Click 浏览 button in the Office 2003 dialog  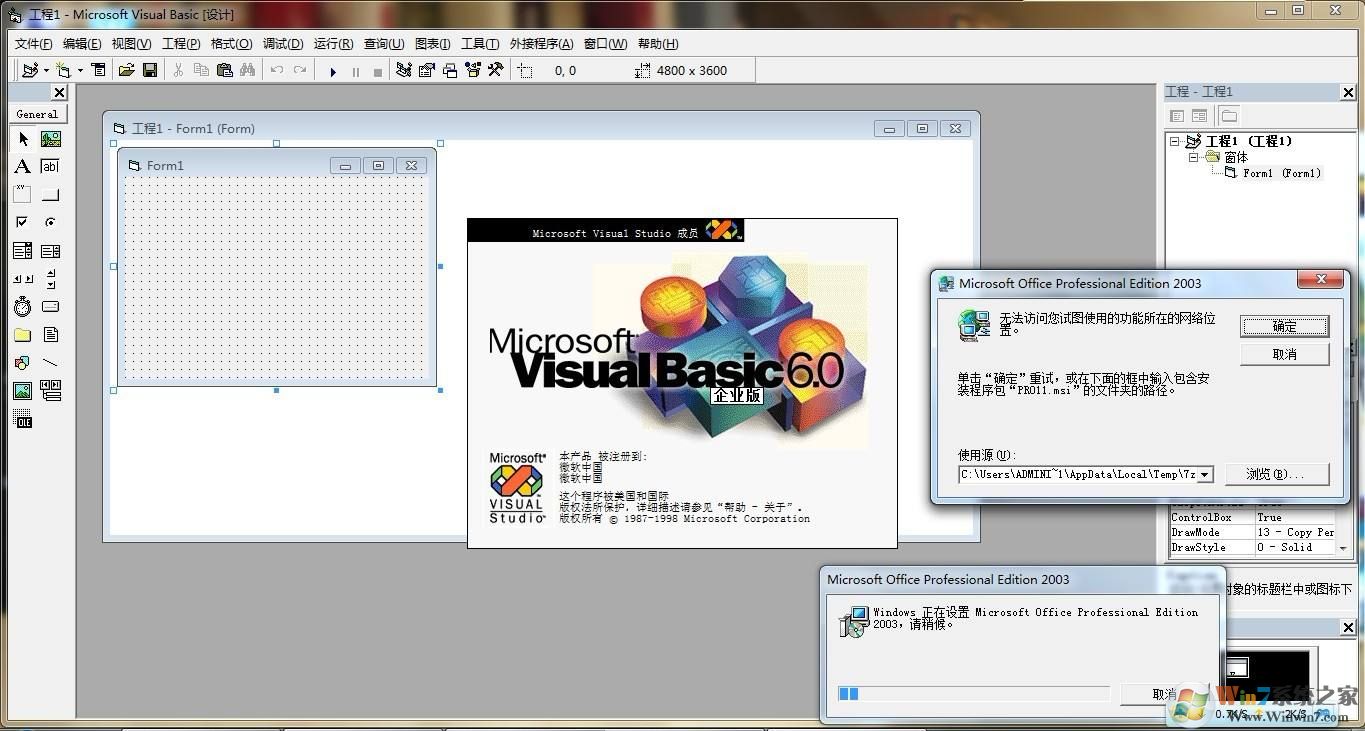point(1277,474)
